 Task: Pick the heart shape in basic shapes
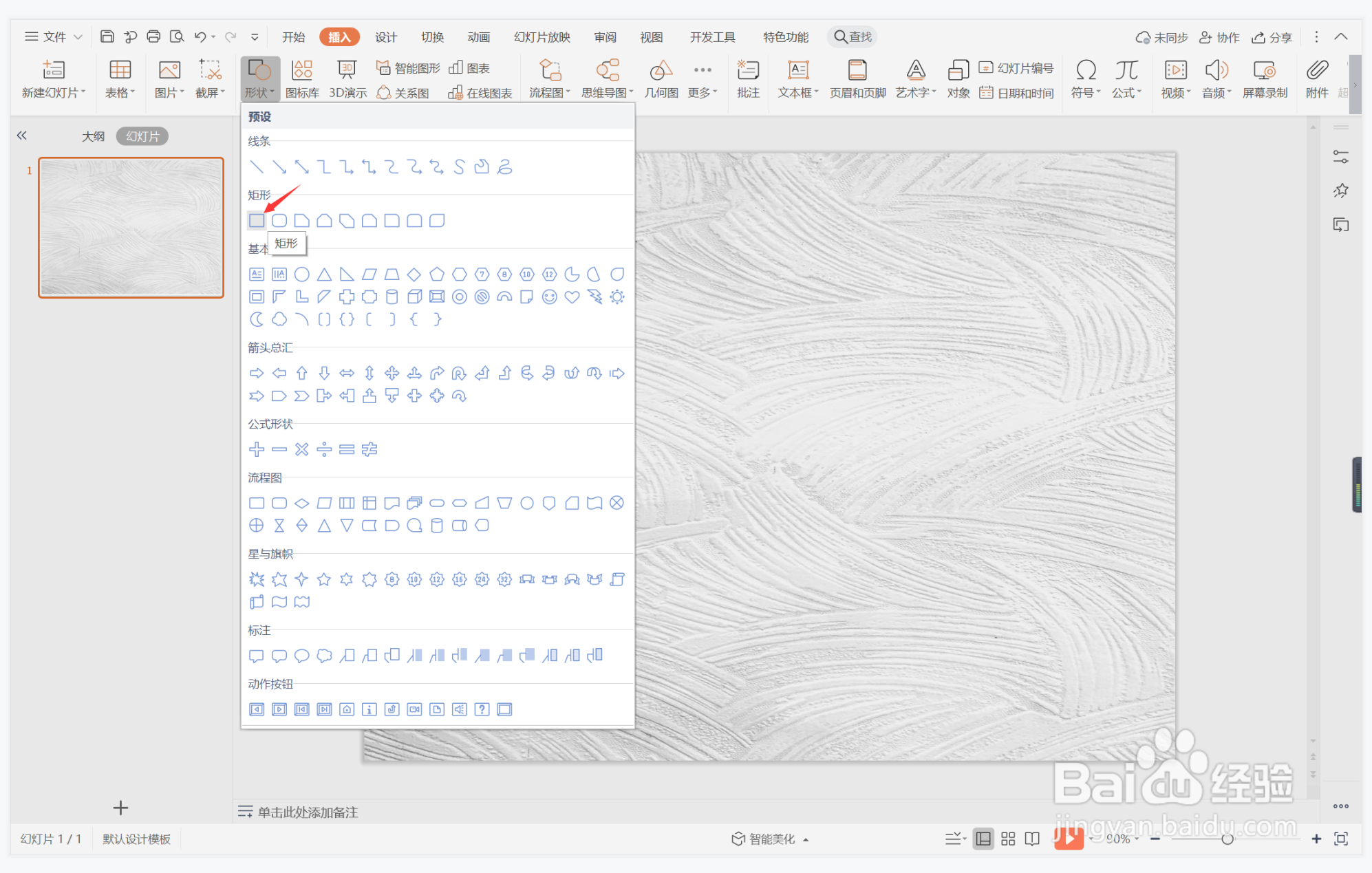coord(572,297)
